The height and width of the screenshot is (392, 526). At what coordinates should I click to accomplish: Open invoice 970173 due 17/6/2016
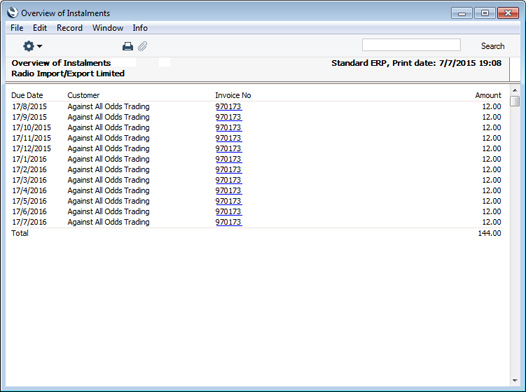[x=228, y=211]
